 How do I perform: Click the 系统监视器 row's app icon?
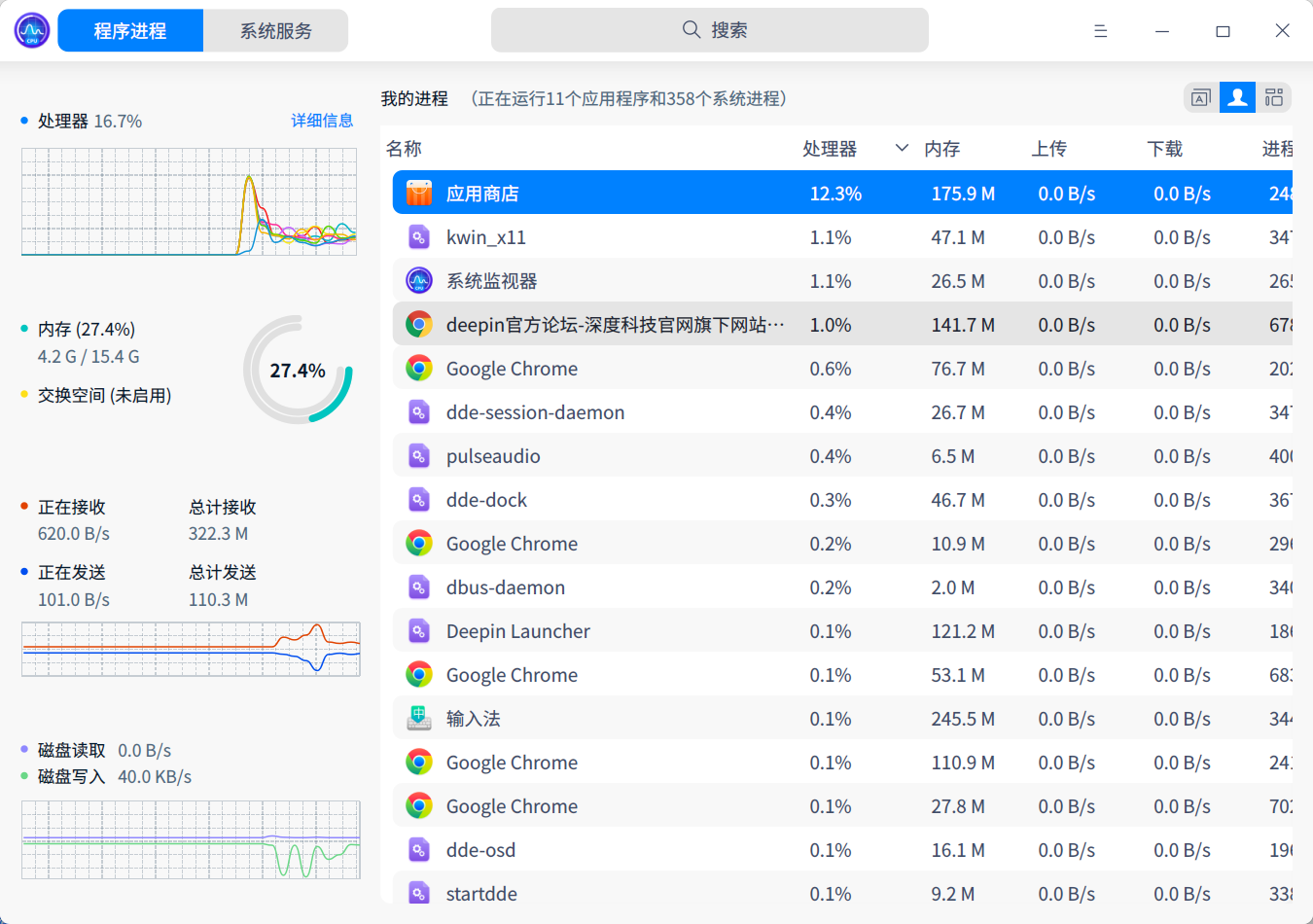(x=418, y=280)
